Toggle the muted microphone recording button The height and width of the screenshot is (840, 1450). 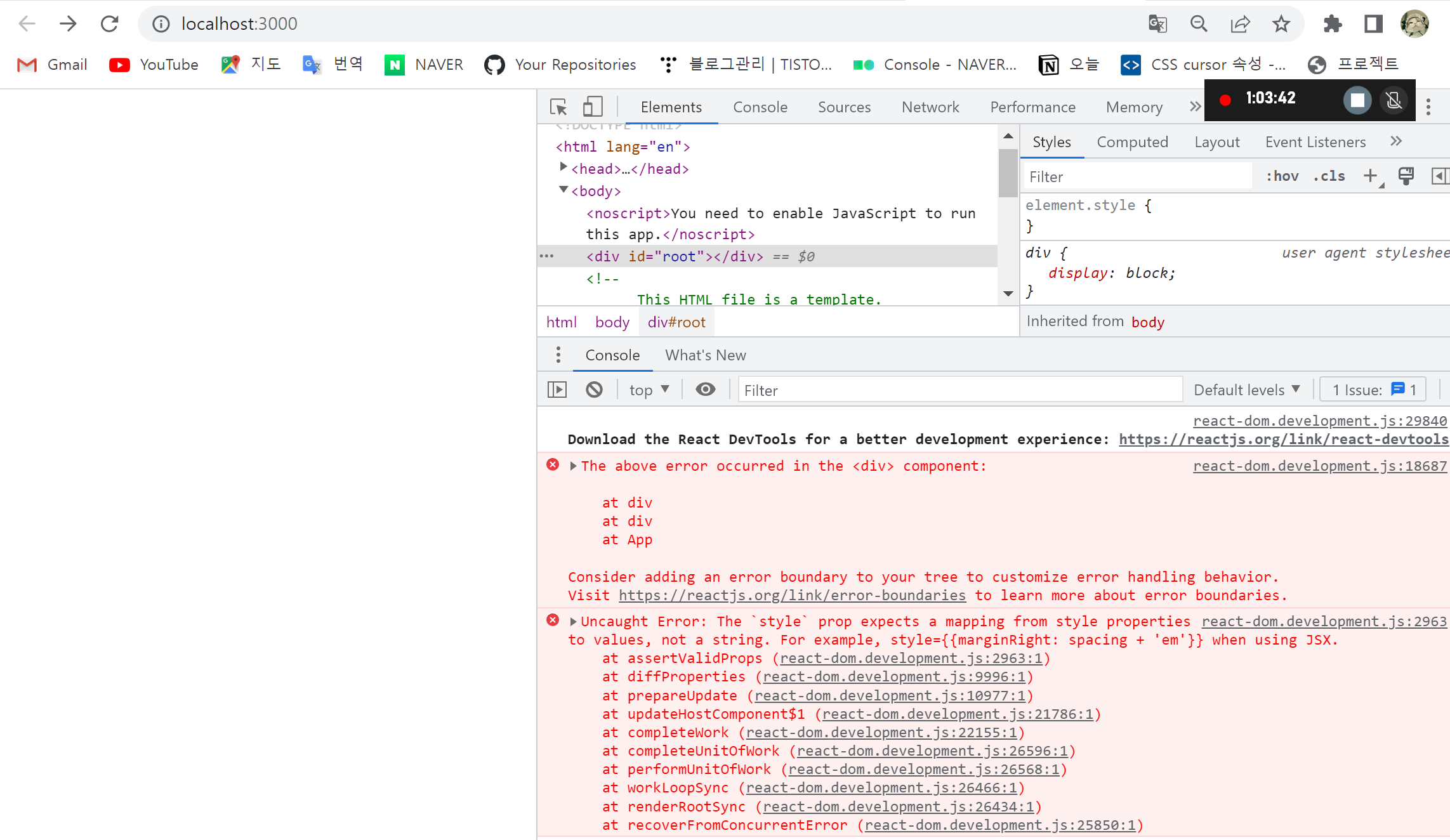tap(1394, 100)
